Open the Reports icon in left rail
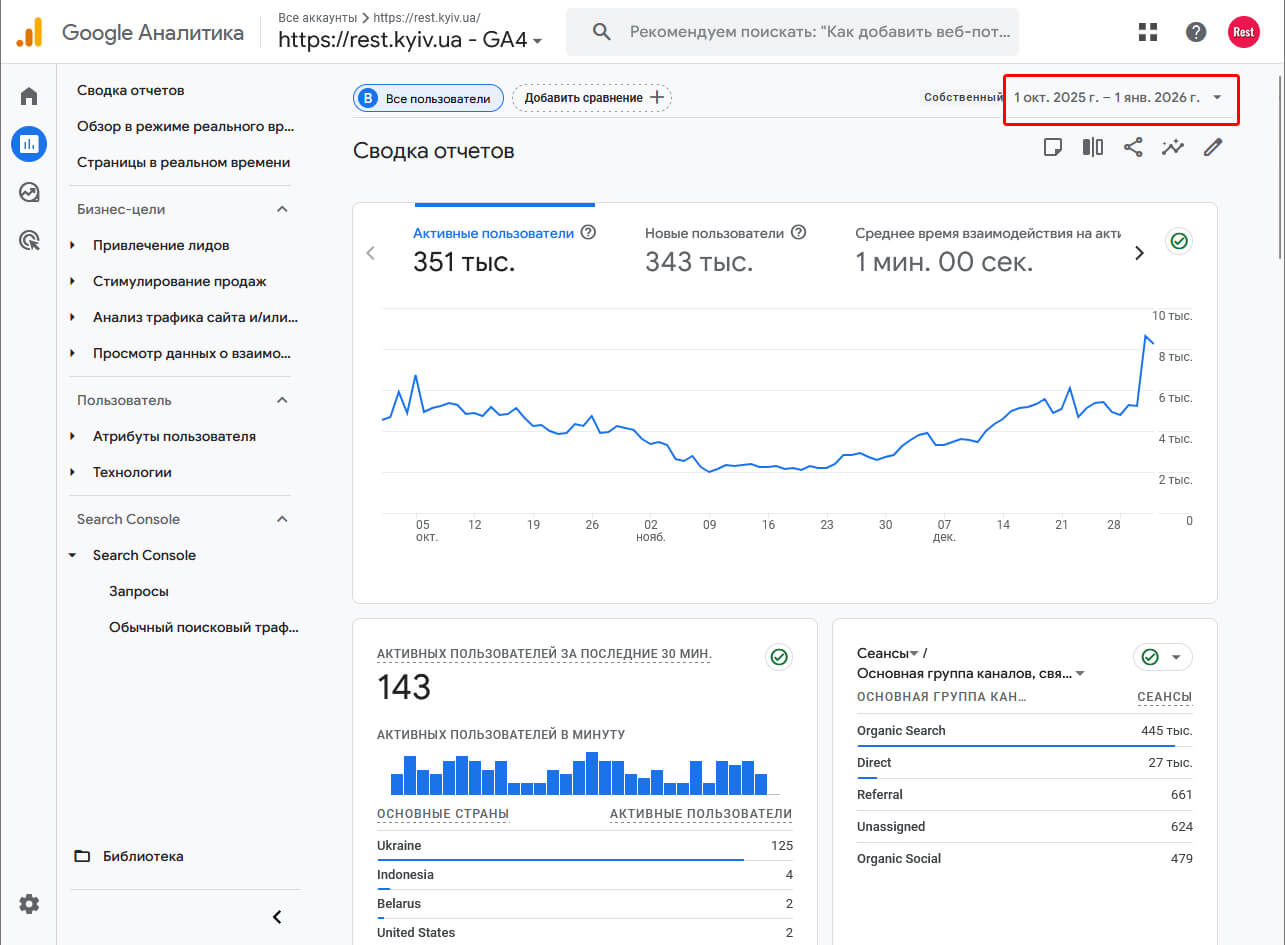This screenshot has height=945, width=1285. click(29, 144)
